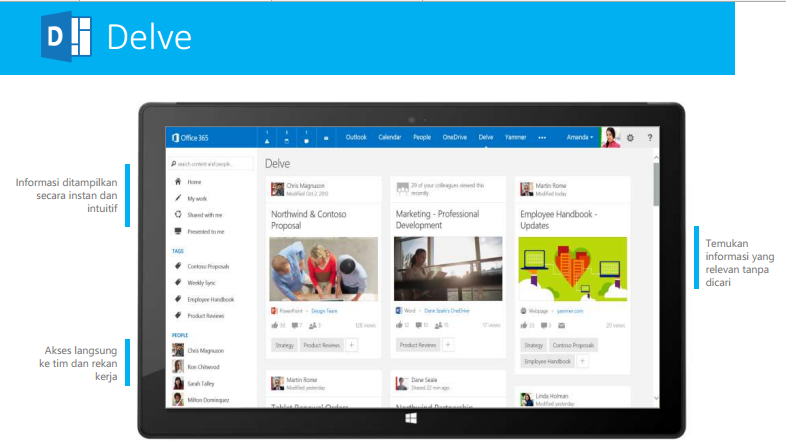
Task: Click the vertical scrollbar thumb
Action: [x=656, y=183]
